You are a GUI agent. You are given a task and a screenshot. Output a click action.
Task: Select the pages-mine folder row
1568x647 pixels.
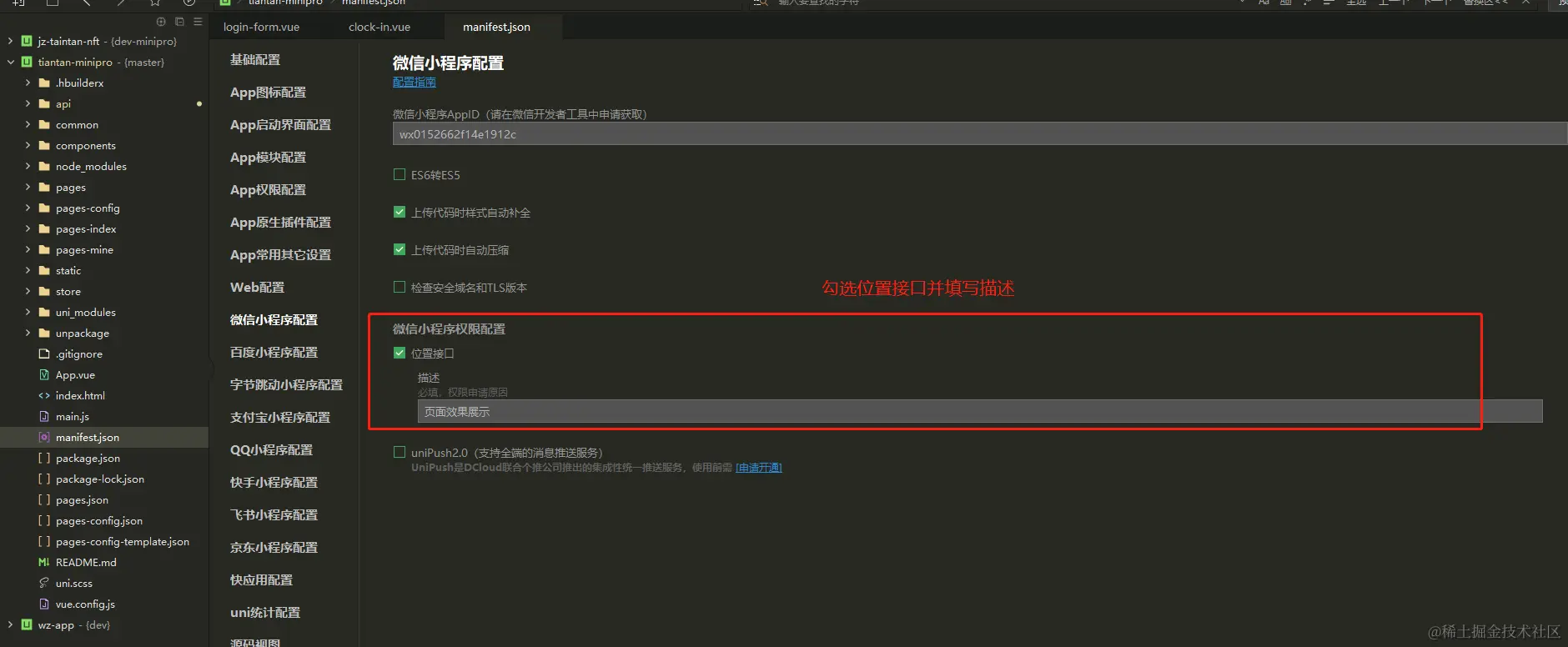pyautogui.click(x=104, y=249)
